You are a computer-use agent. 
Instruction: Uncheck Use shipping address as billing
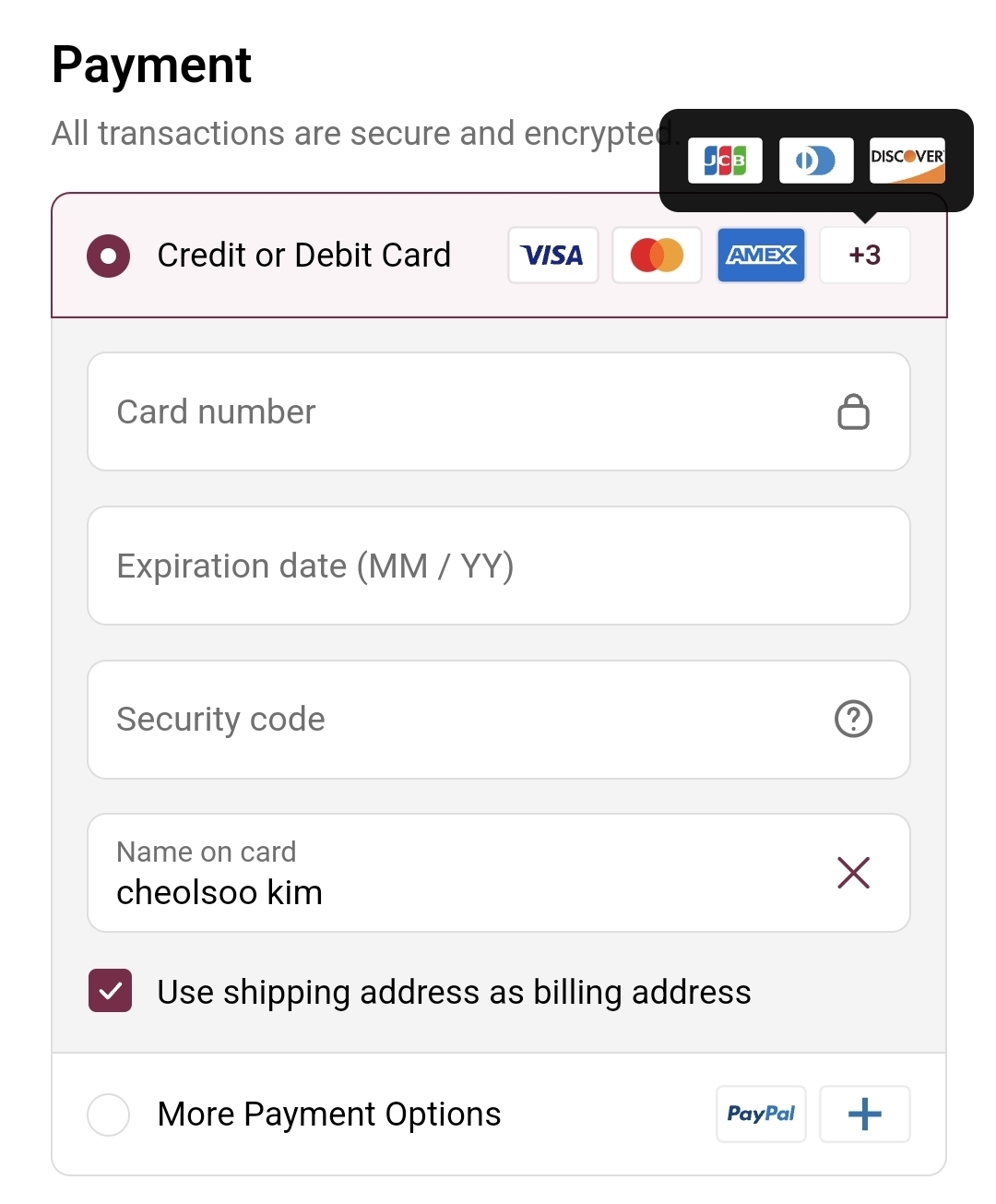111,992
